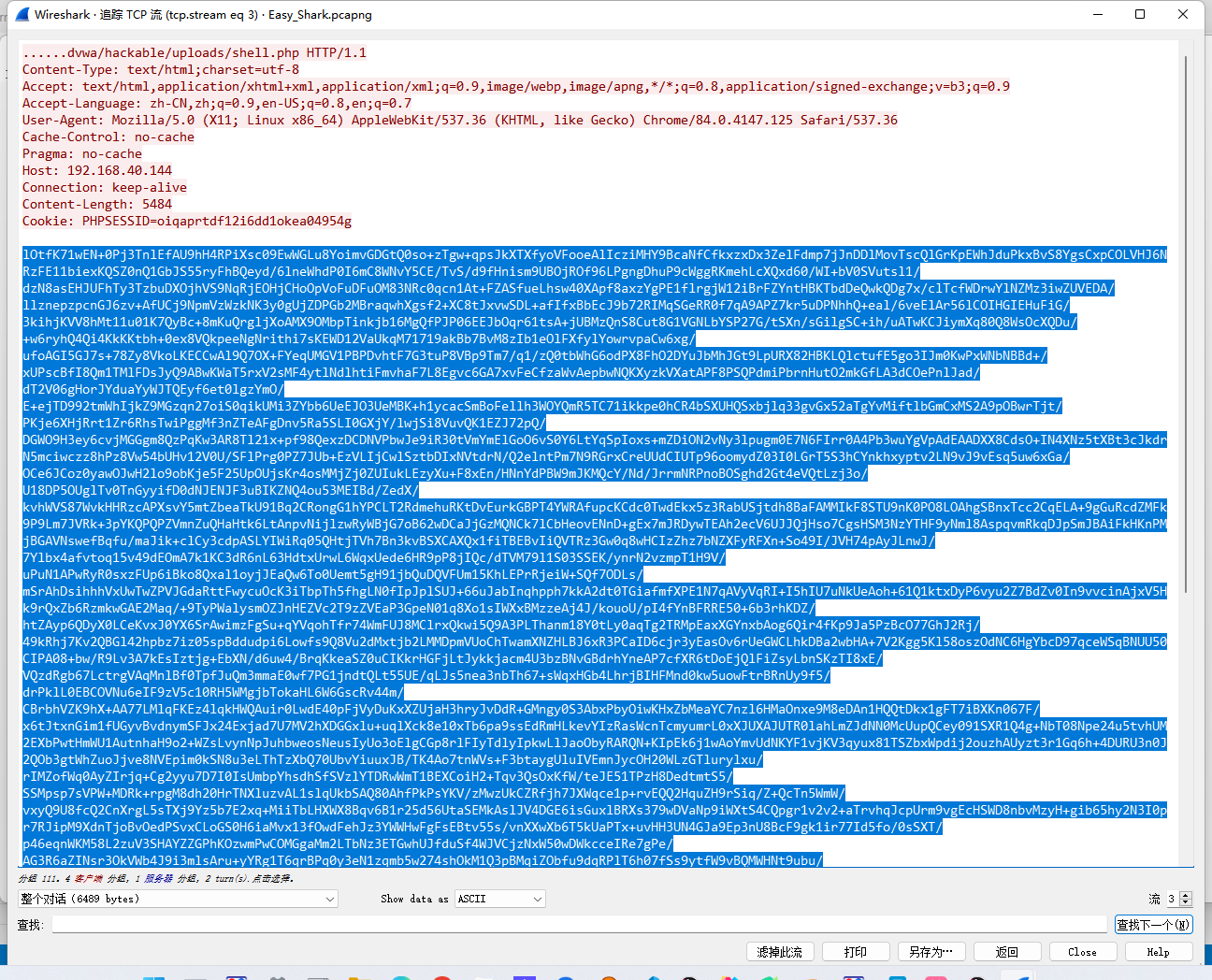Open the 另存为 save as dialog
The width and height of the screenshot is (1212, 980).
coord(931,952)
